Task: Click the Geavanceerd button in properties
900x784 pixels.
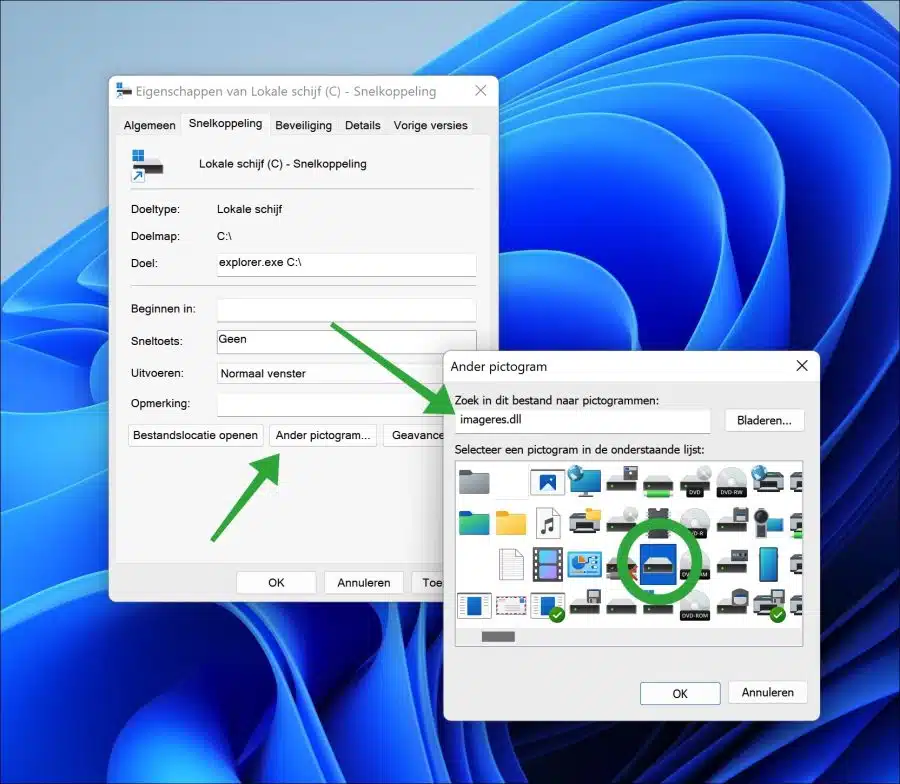Action: [x=414, y=435]
